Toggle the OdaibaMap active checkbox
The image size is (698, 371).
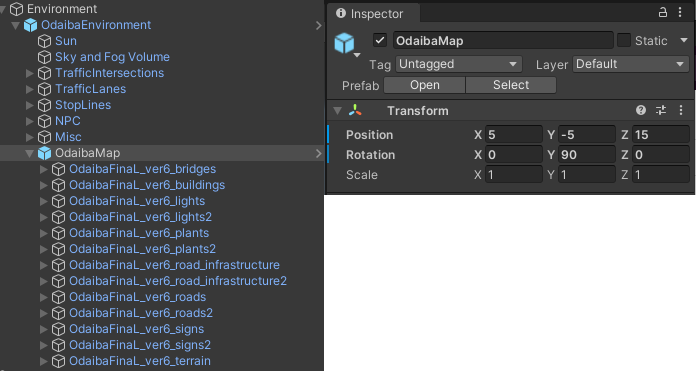point(380,41)
